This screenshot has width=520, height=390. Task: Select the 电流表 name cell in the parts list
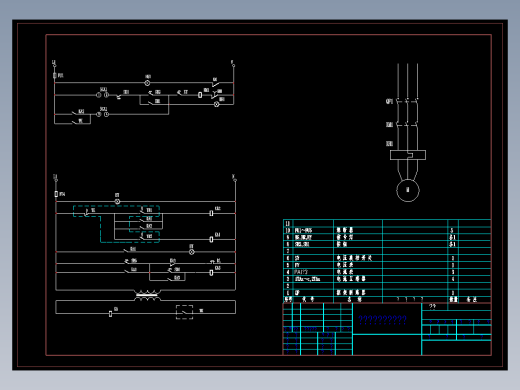(345, 272)
